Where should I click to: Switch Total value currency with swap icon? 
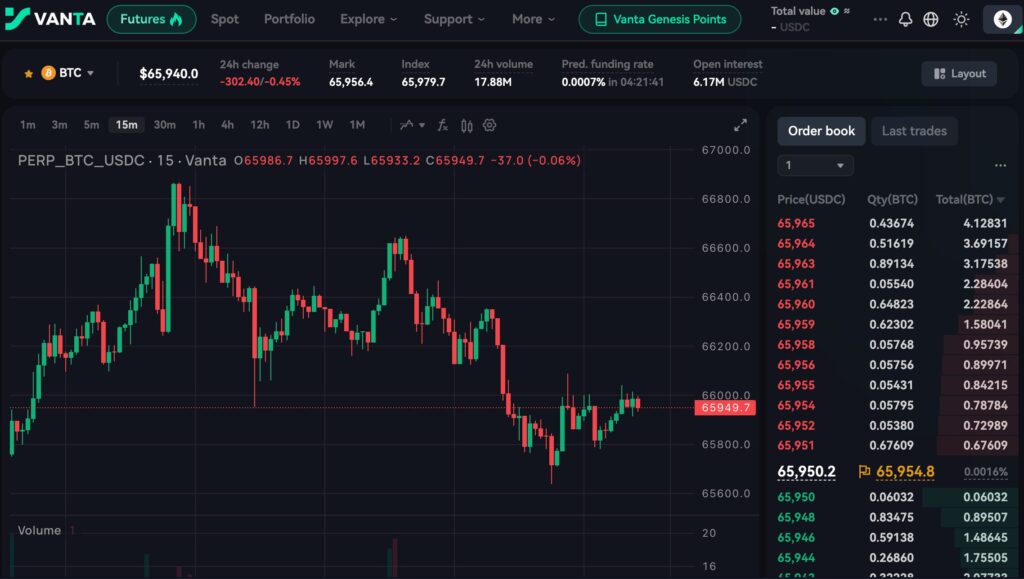click(847, 11)
